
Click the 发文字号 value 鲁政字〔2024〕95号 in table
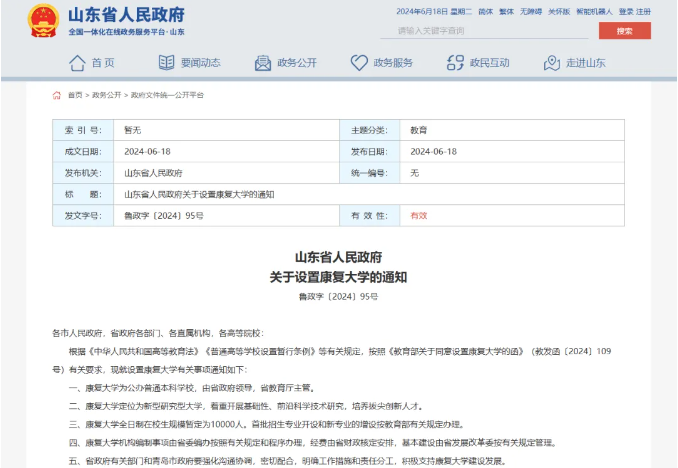coord(164,216)
